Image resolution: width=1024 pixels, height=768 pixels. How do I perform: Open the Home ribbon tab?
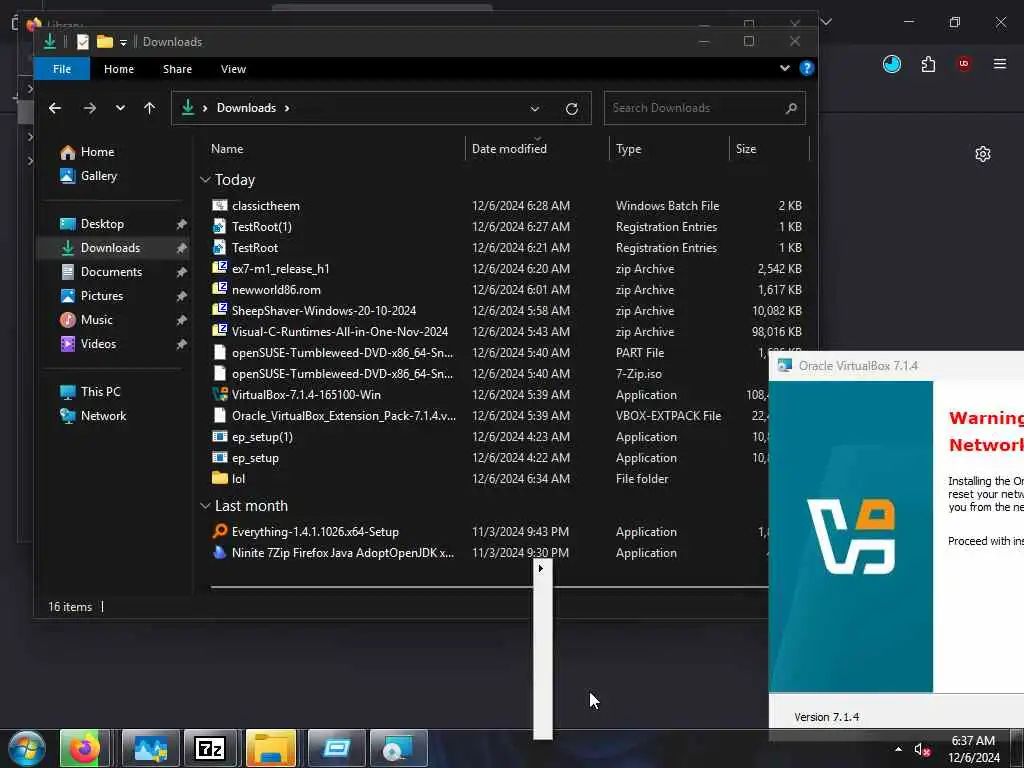tap(119, 69)
